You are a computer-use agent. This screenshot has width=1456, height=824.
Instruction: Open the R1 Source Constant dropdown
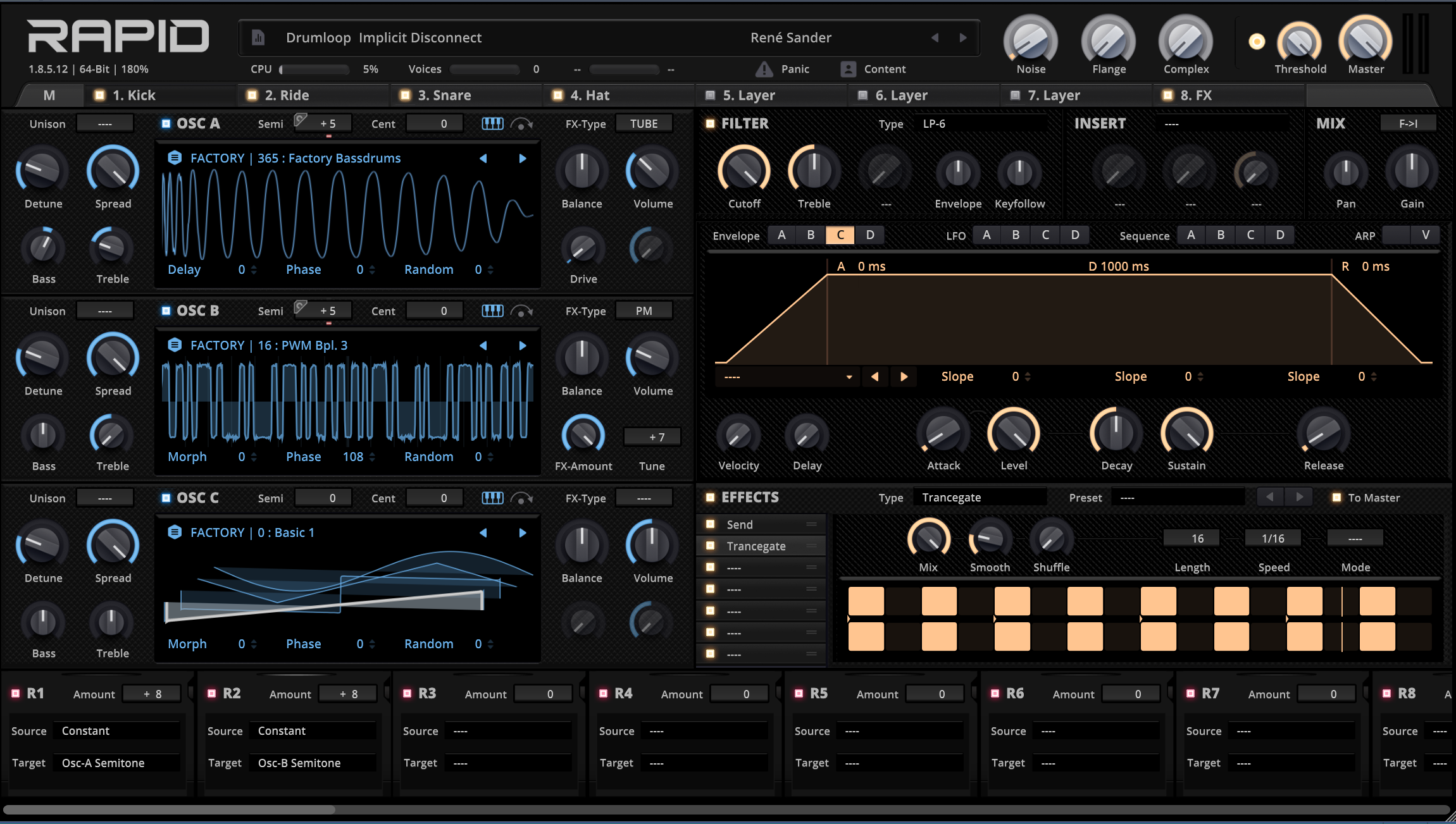pyautogui.click(x=117, y=731)
